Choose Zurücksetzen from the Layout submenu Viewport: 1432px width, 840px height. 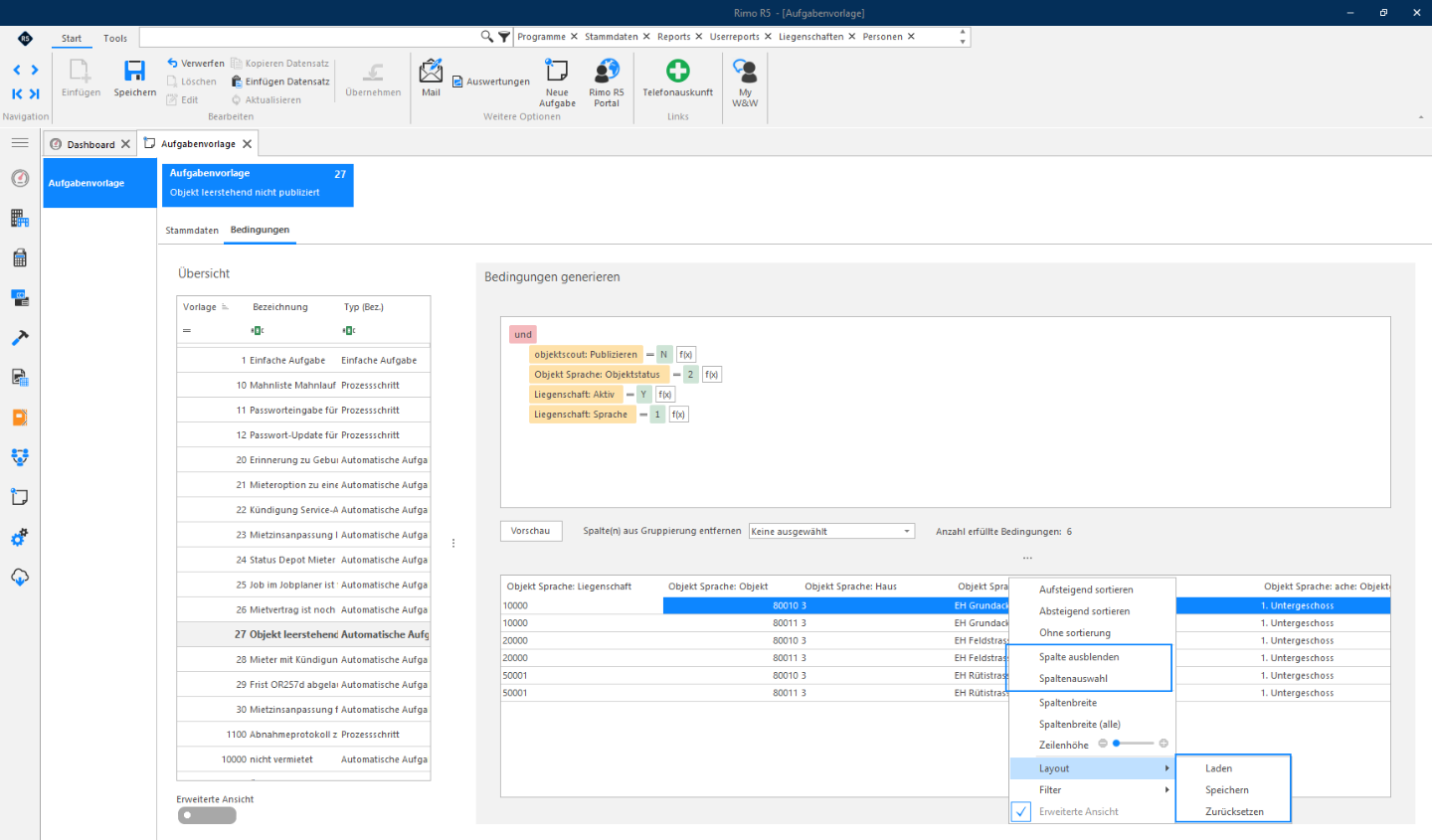point(1234,812)
